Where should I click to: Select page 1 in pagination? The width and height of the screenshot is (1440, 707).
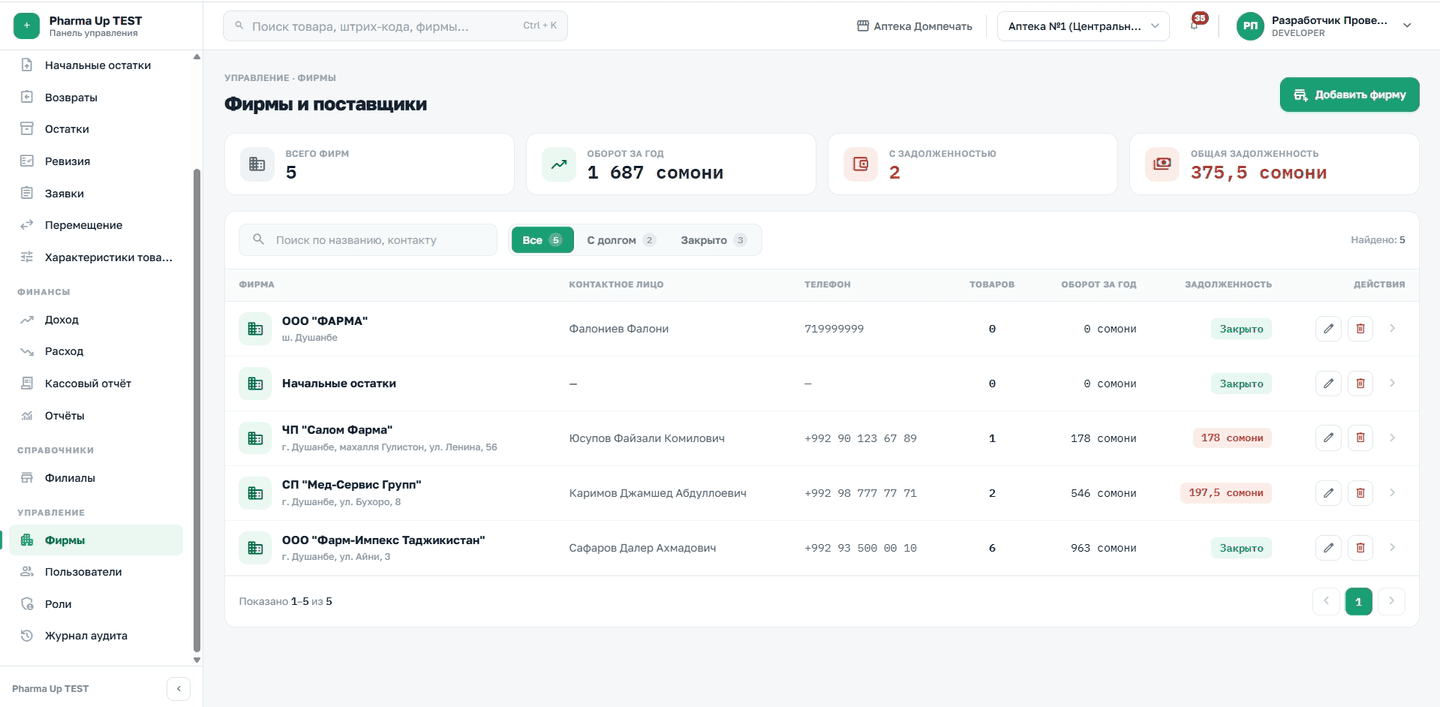(1358, 601)
